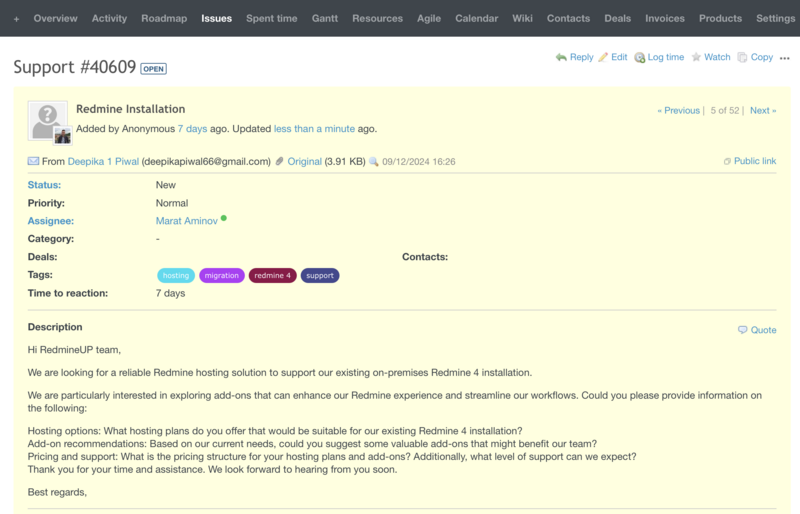Image resolution: width=800 pixels, height=514 pixels.
Task: Click the Edit pencil icon
Action: [x=603, y=57]
